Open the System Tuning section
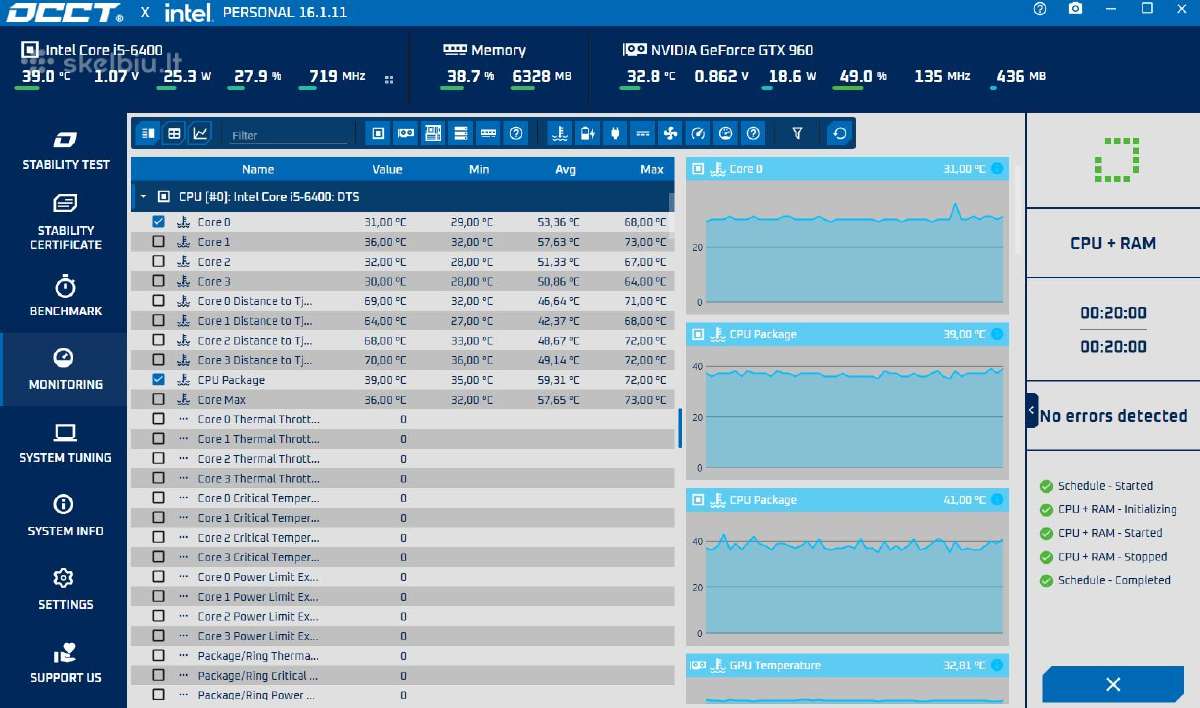1200x708 pixels. 65,443
